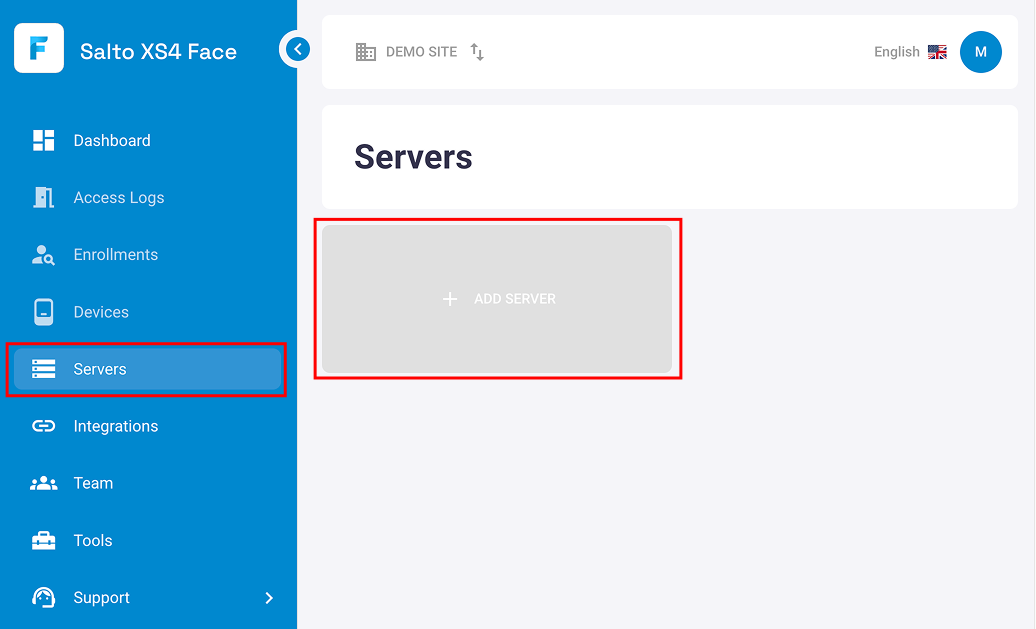Open the M profile avatar
The height and width of the screenshot is (629, 1036).
[981, 51]
